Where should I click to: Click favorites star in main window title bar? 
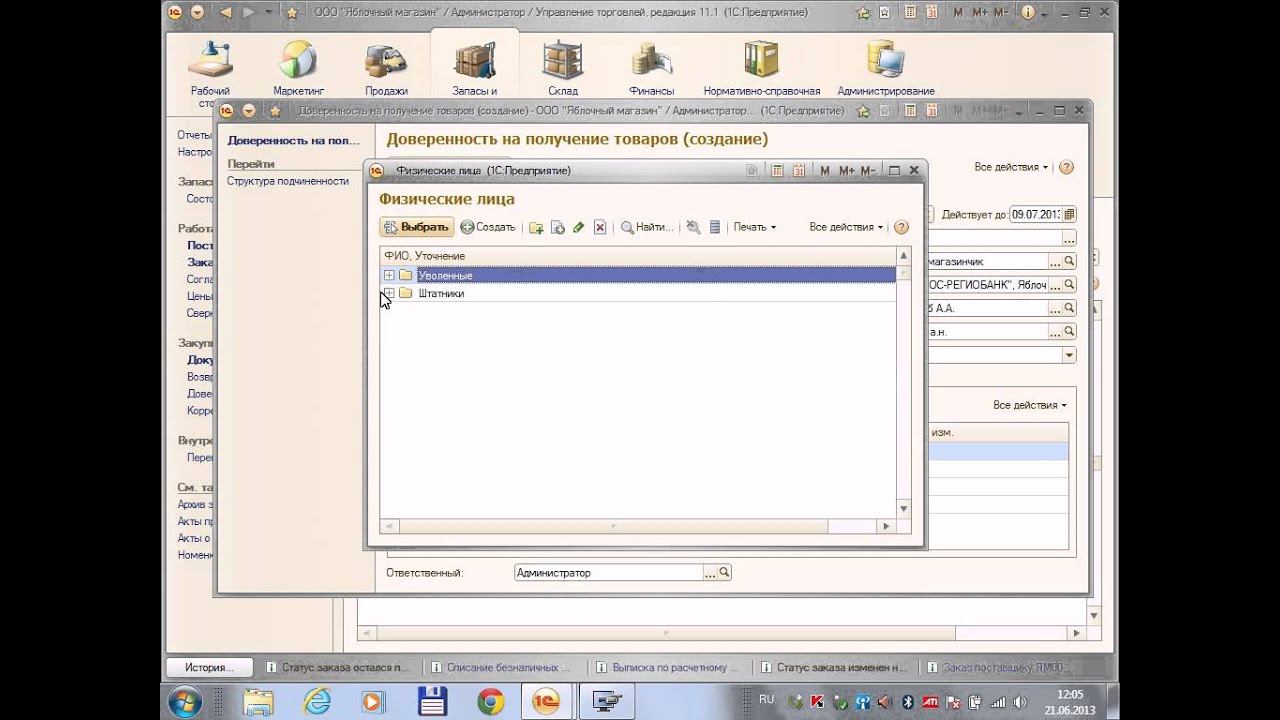292,12
